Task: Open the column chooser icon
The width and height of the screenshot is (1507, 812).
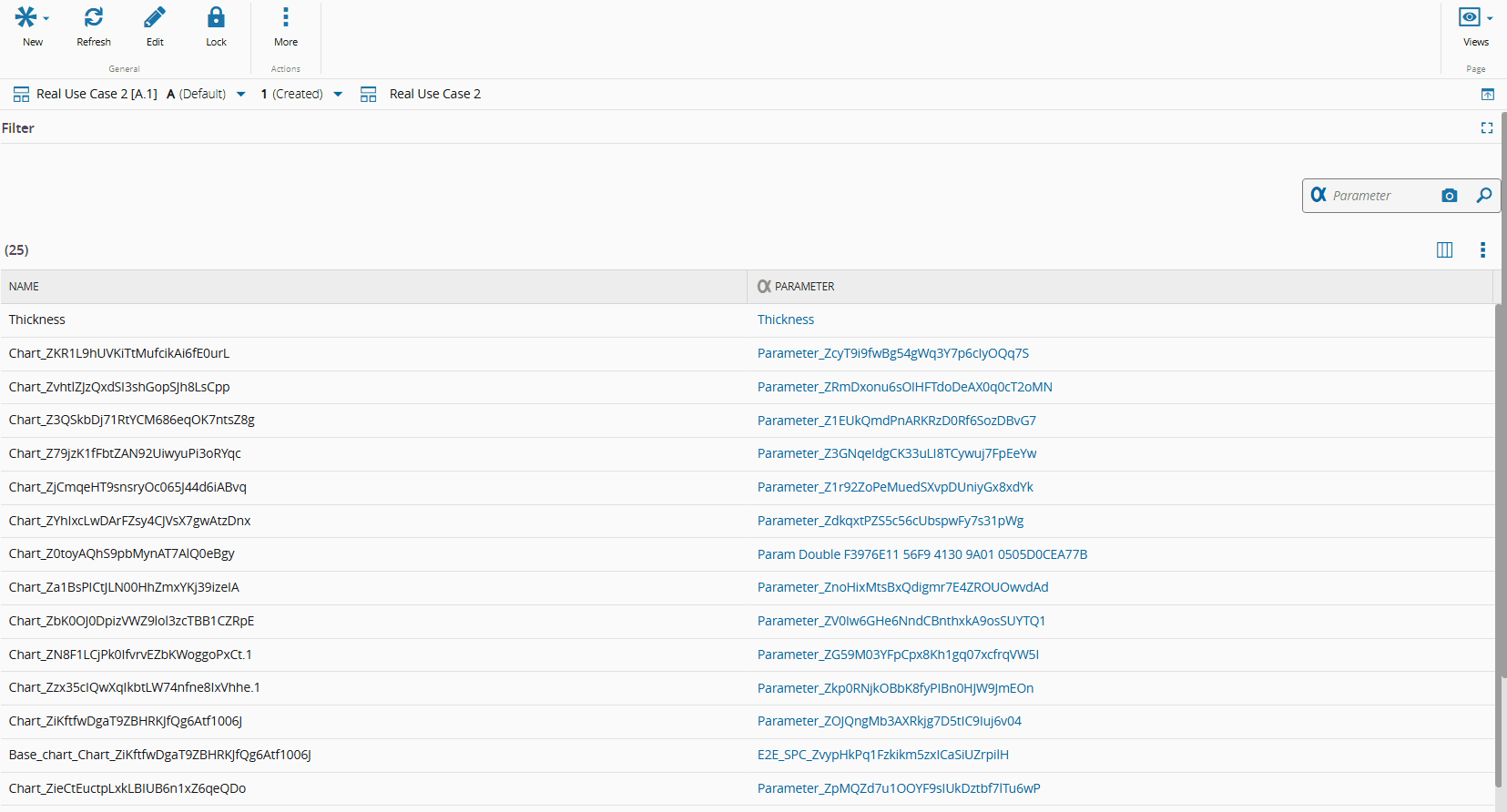Action: point(1444,250)
